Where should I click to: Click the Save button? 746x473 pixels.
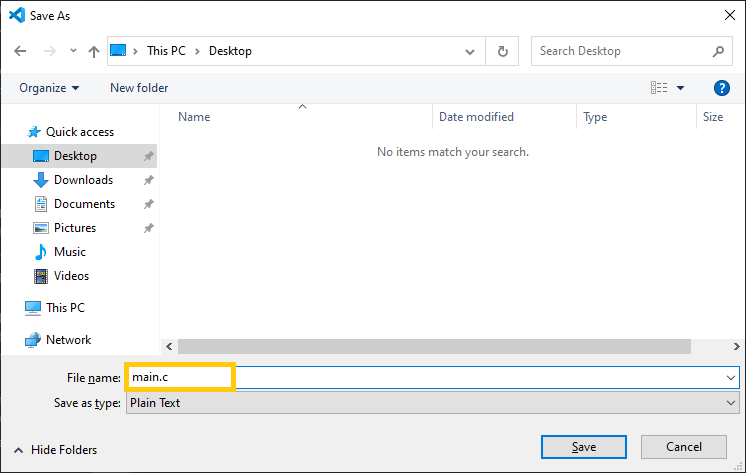[584, 447]
